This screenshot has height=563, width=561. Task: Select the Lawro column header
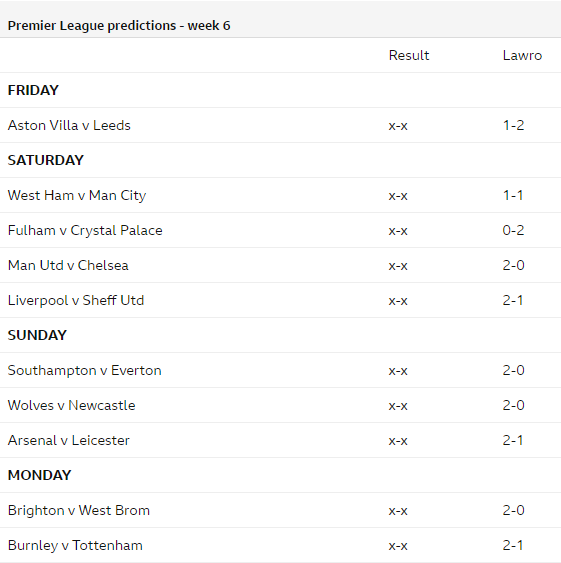pyautogui.click(x=522, y=55)
